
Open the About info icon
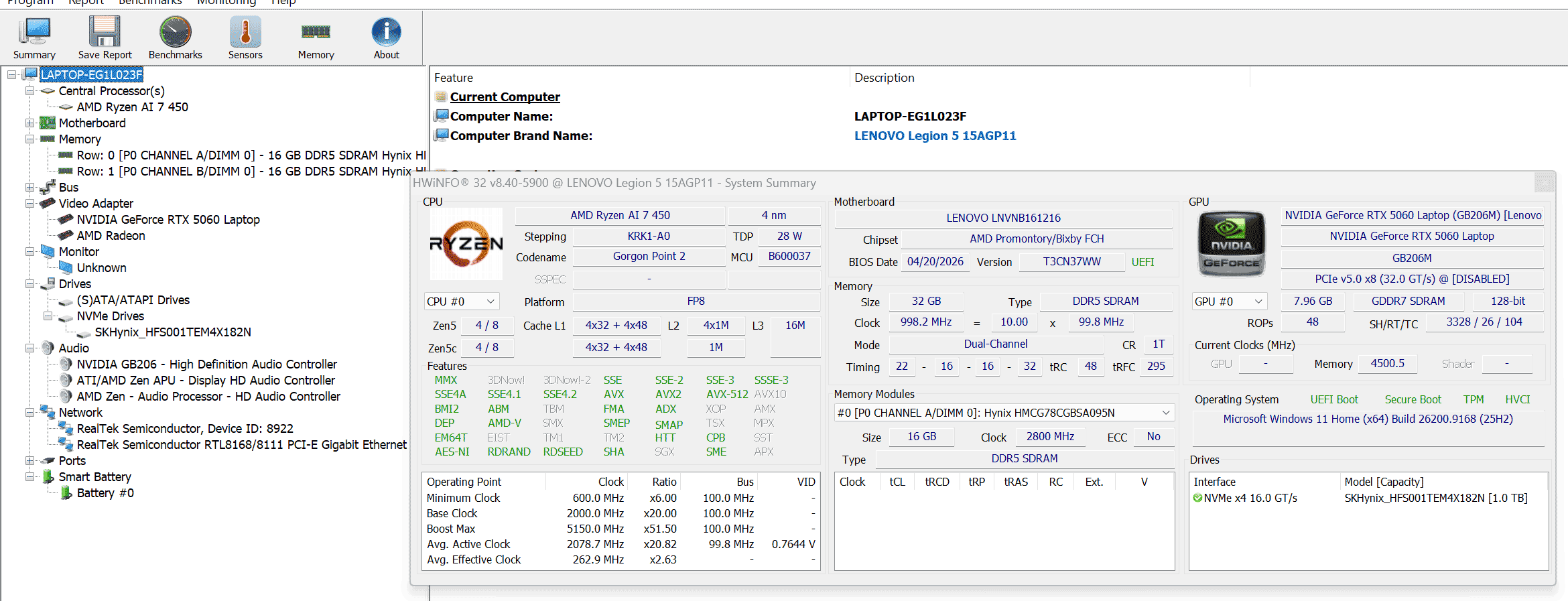387,31
